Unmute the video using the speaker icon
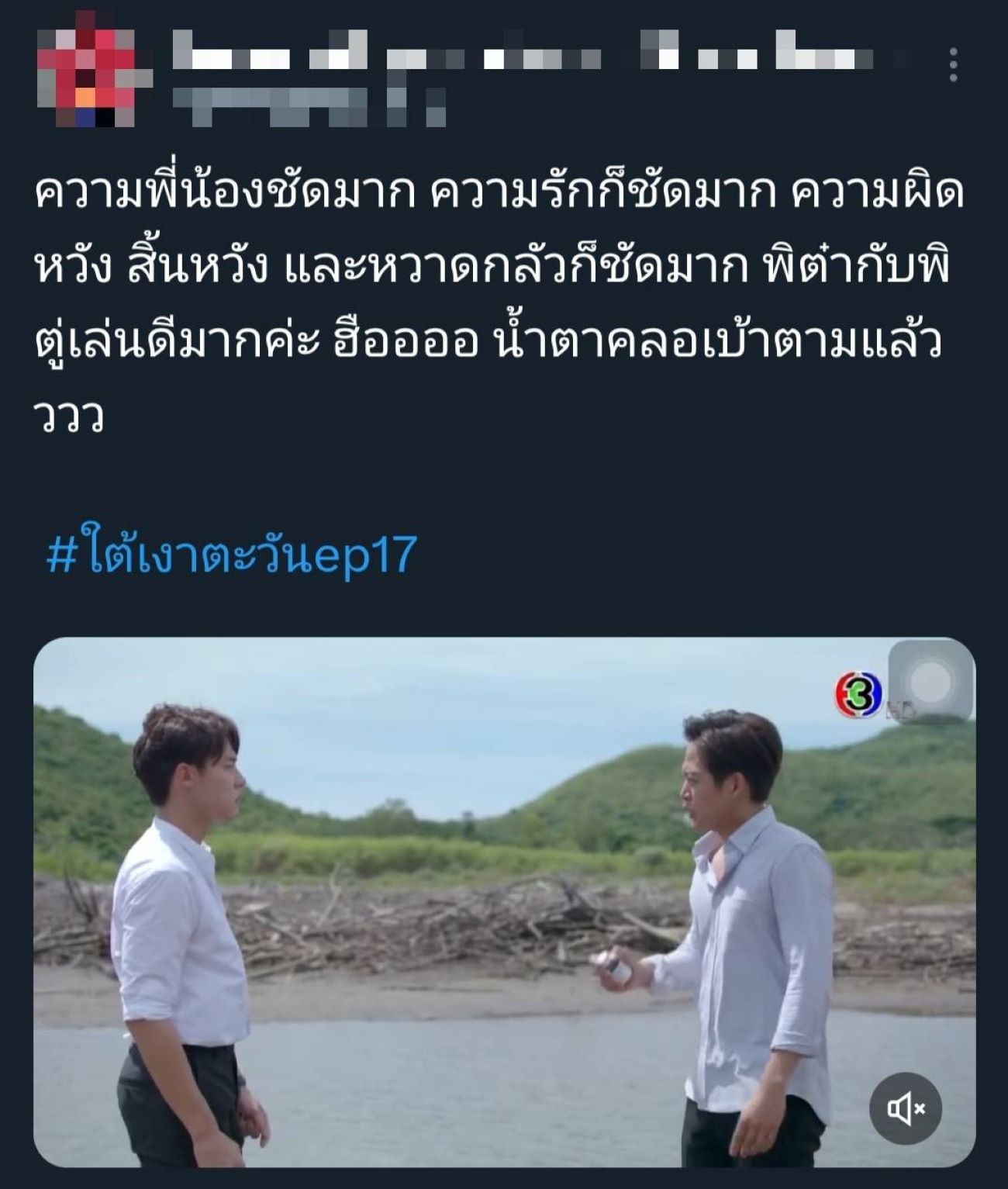 pyautogui.click(x=905, y=1109)
